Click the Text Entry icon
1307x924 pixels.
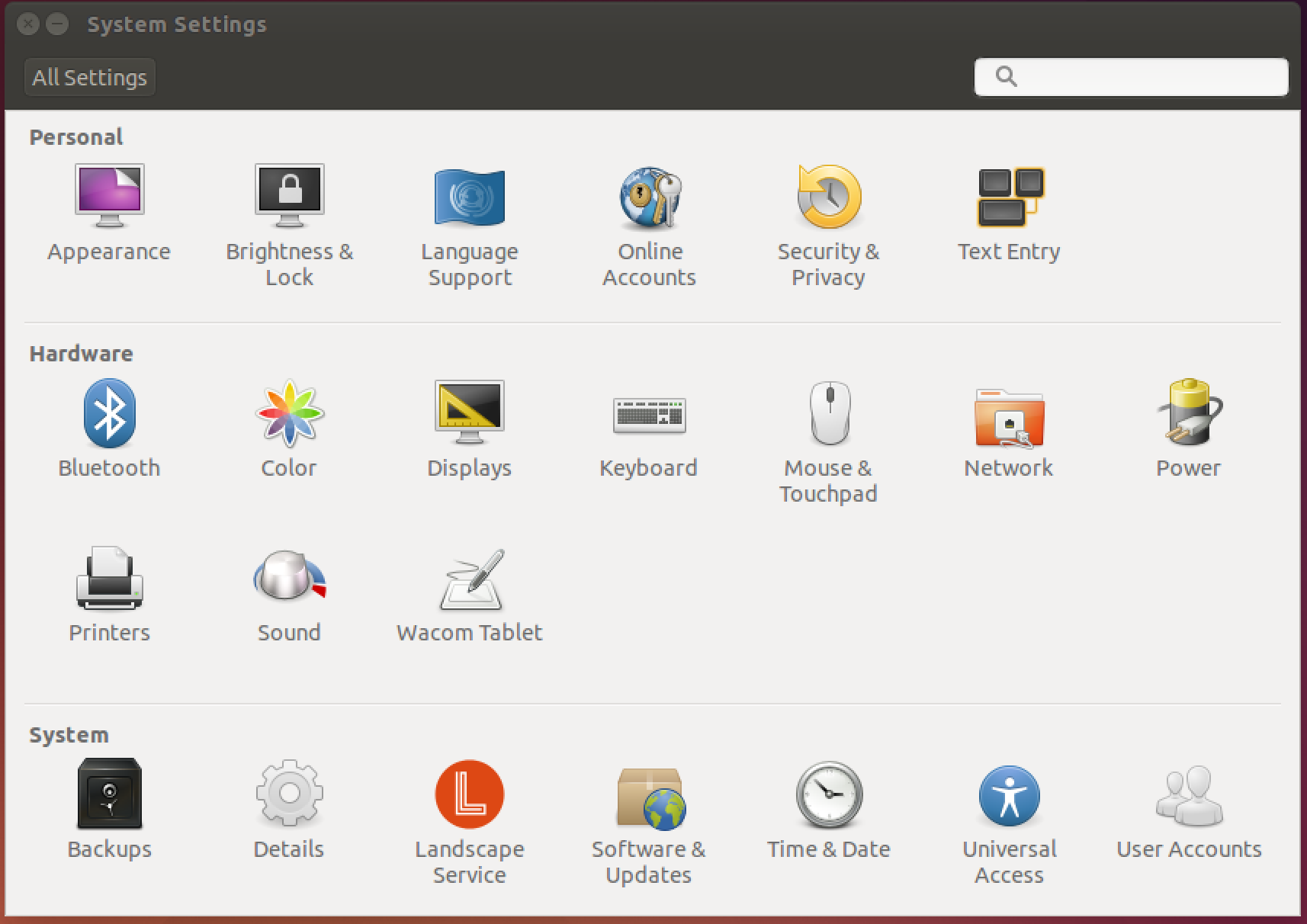click(x=1009, y=197)
